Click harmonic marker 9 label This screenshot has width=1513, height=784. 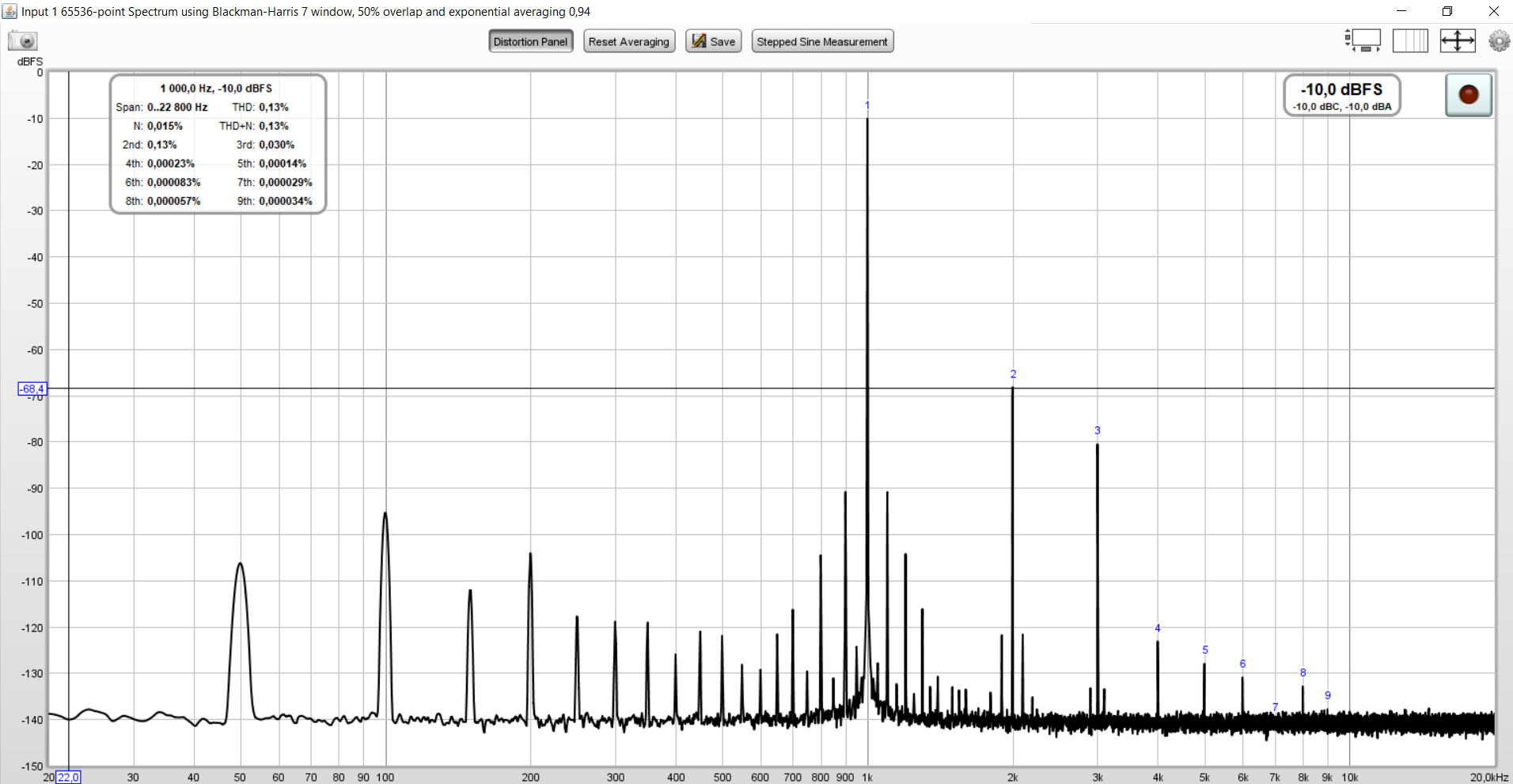[x=1328, y=695]
